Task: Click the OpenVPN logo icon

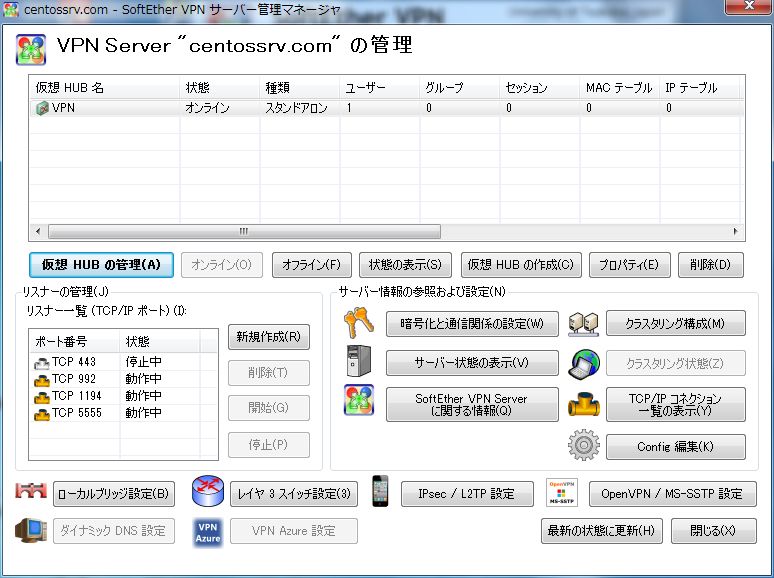Action: pyautogui.click(x=562, y=493)
